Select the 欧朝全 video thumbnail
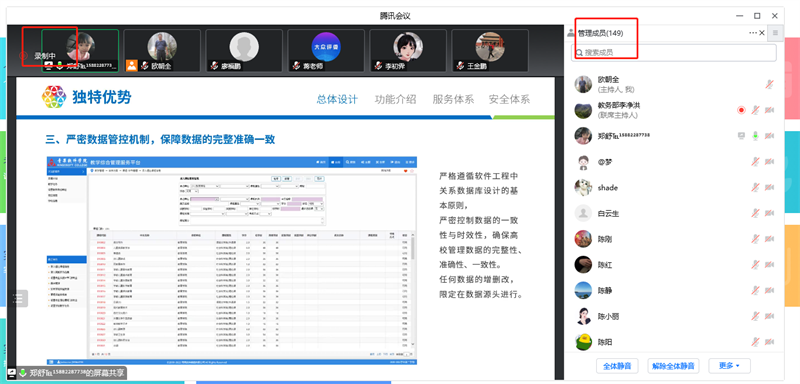 pos(162,50)
